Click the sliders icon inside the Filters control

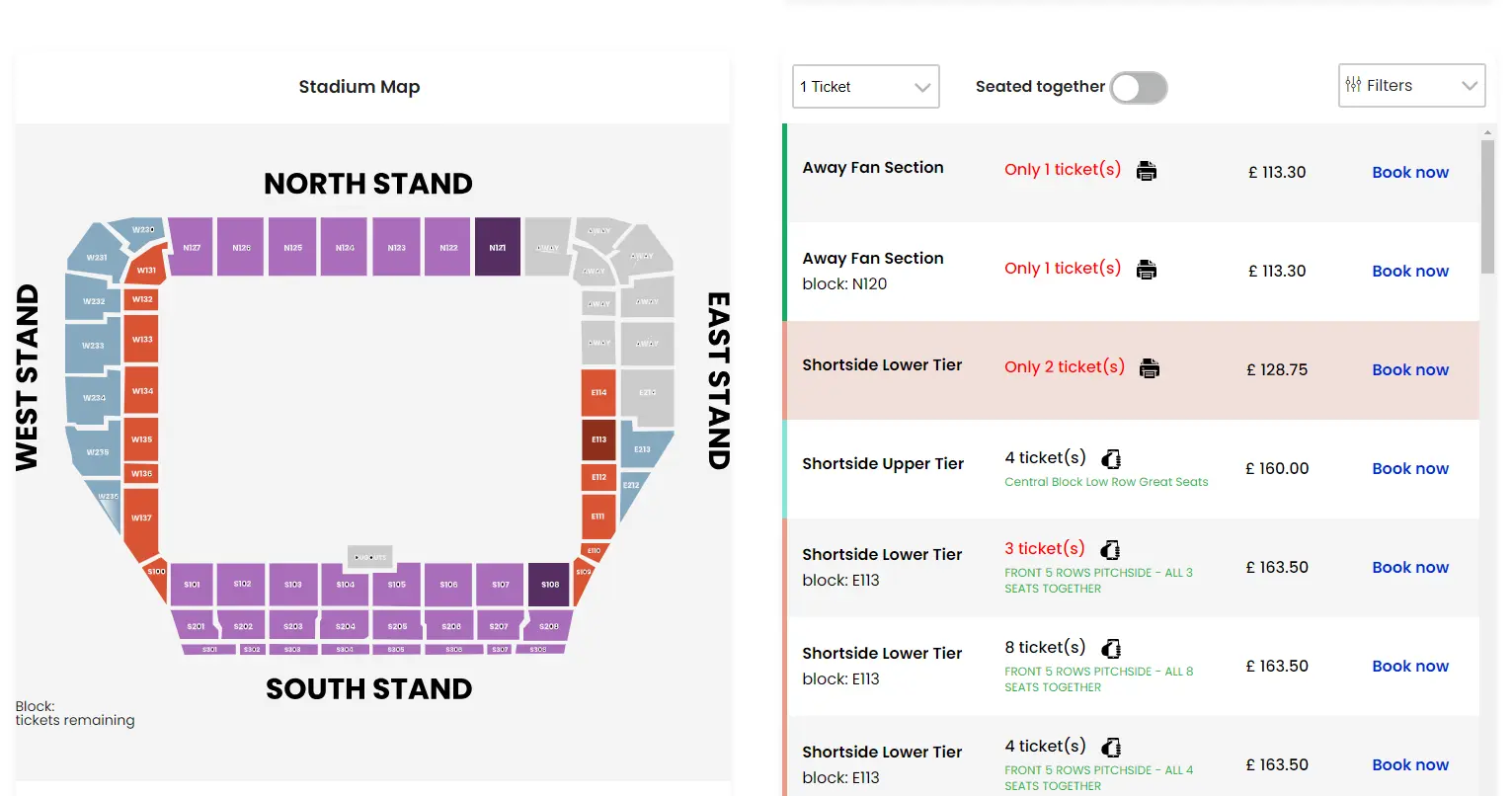[x=1353, y=85]
